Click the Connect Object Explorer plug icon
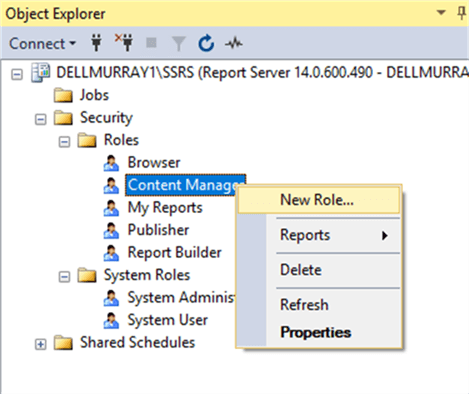469x394 pixels. pos(97,43)
